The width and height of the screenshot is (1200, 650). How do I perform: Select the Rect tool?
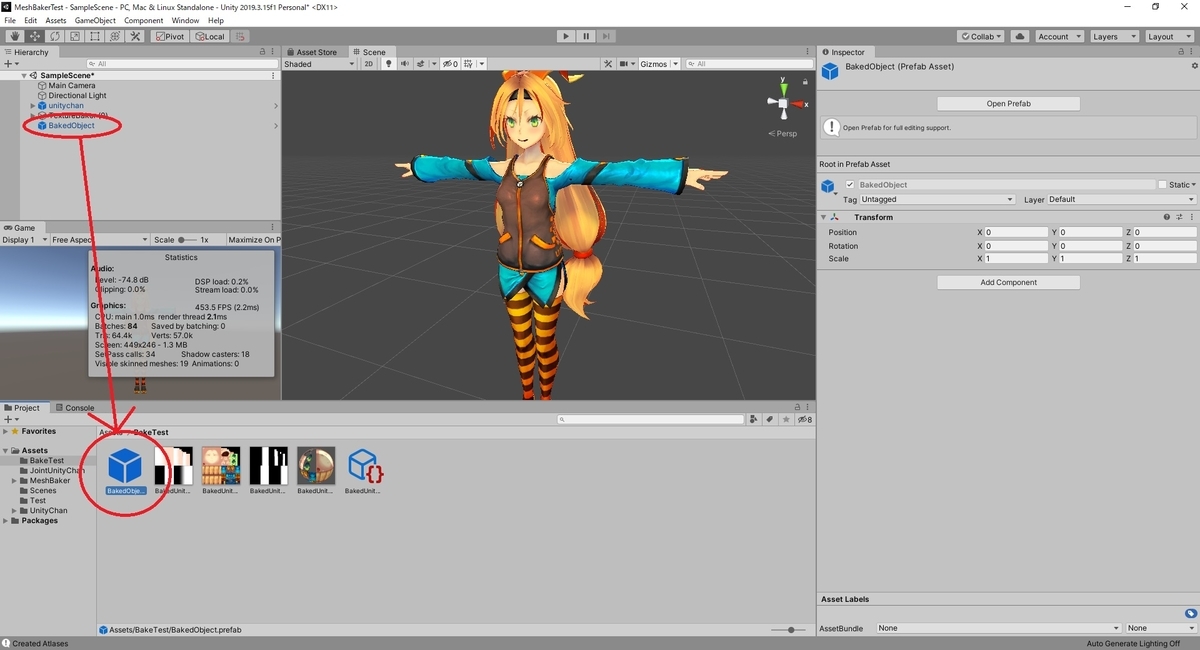coord(95,37)
